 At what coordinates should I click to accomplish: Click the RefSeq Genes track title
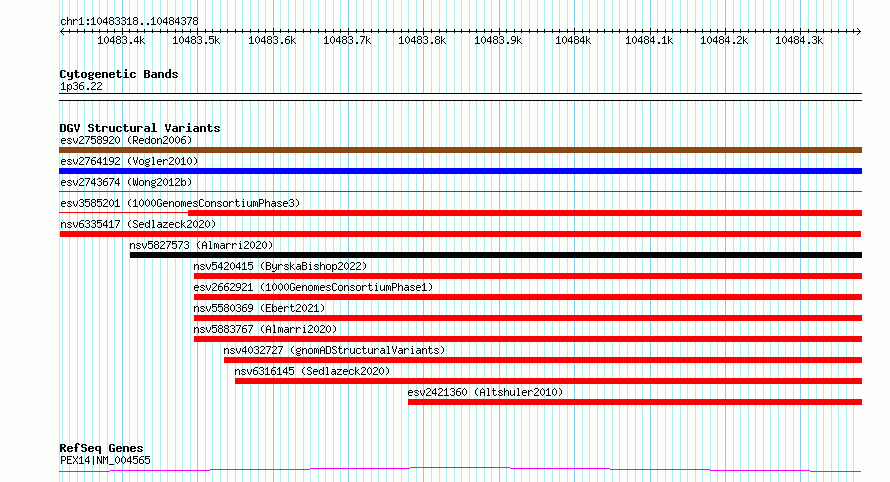101,448
